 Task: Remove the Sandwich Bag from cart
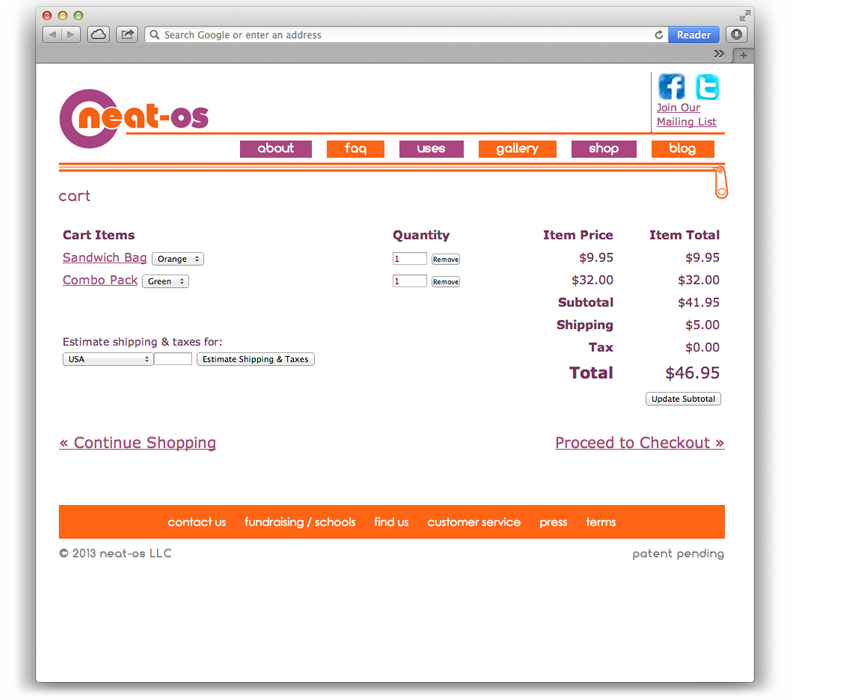click(446, 259)
